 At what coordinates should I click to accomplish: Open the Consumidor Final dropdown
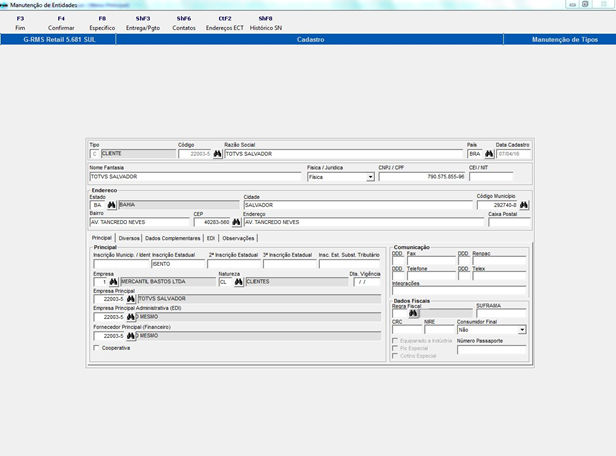pos(522,330)
